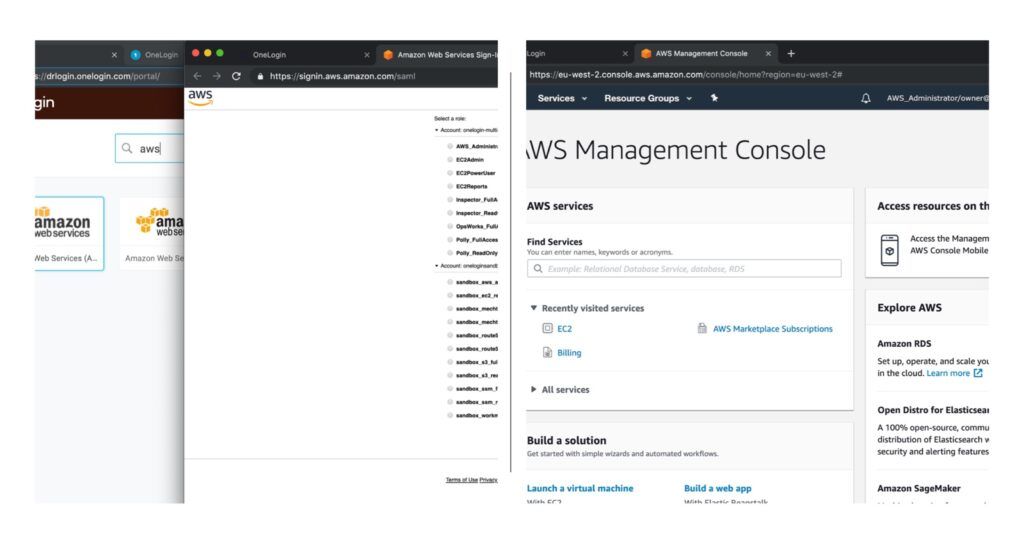This screenshot has width=1024, height=552.
Task: Click the mobile phone icon for AWS Console Mobile
Action: click(889, 250)
